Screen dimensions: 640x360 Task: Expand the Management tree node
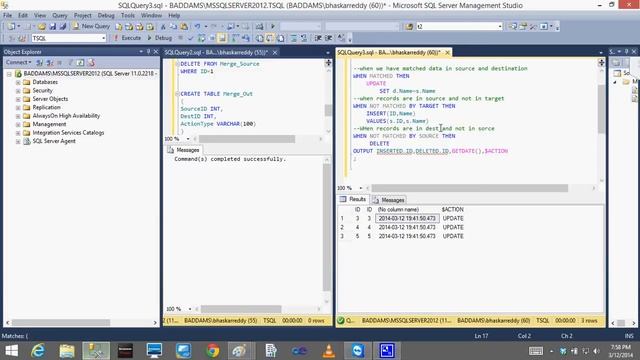[18, 124]
